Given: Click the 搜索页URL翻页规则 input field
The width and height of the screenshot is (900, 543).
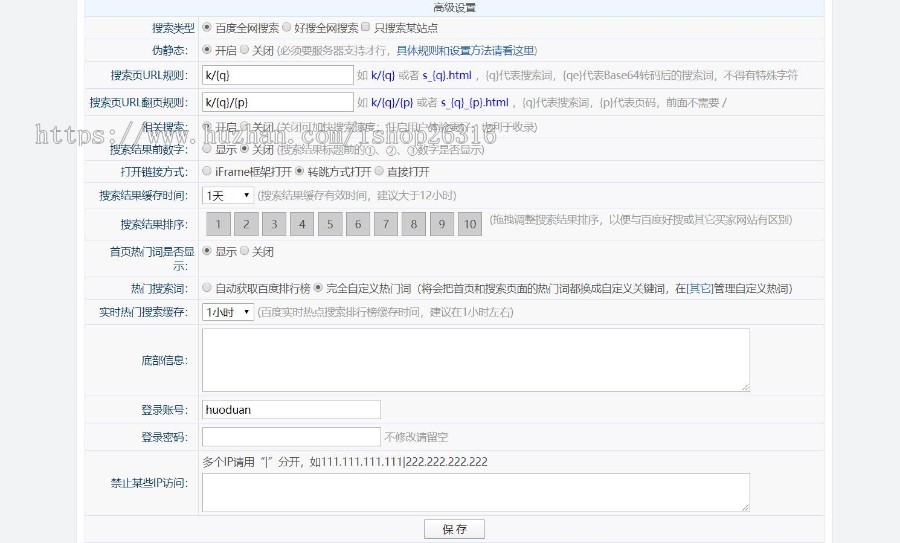Looking at the screenshot, I should pos(278,102).
